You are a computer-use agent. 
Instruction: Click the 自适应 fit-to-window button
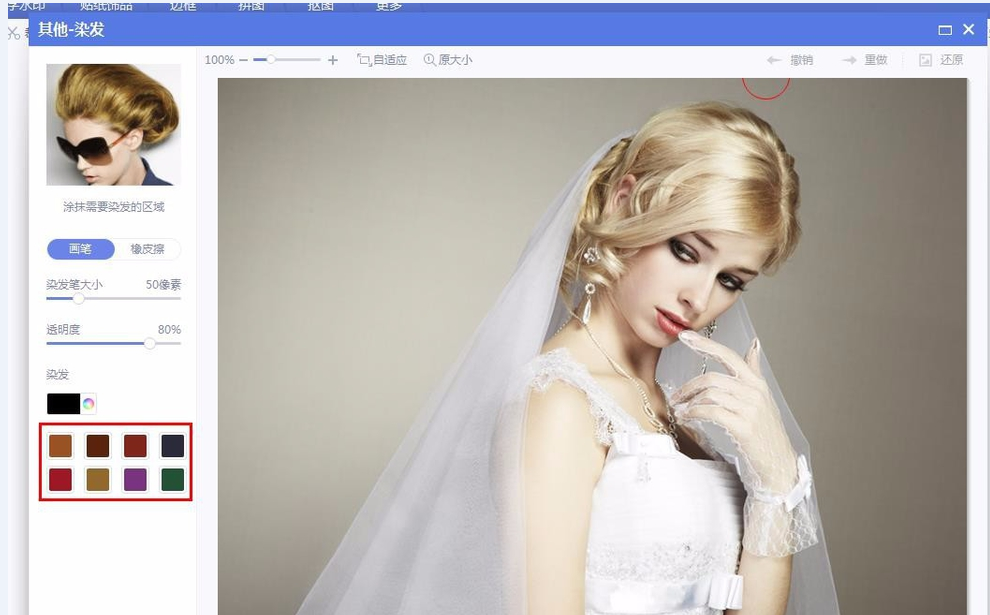tap(382, 60)
